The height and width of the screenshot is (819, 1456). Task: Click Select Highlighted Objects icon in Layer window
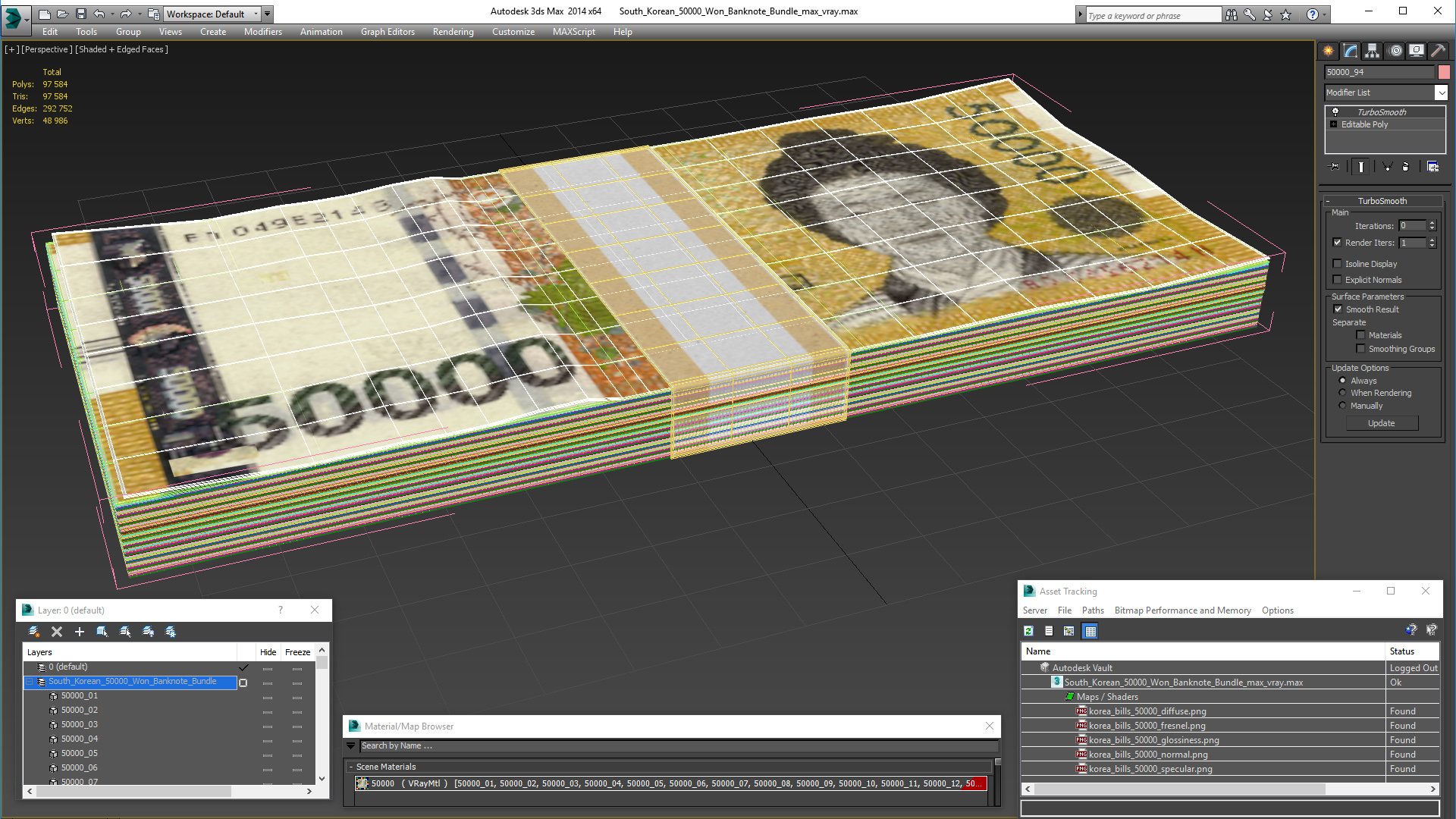click(102, 631)
